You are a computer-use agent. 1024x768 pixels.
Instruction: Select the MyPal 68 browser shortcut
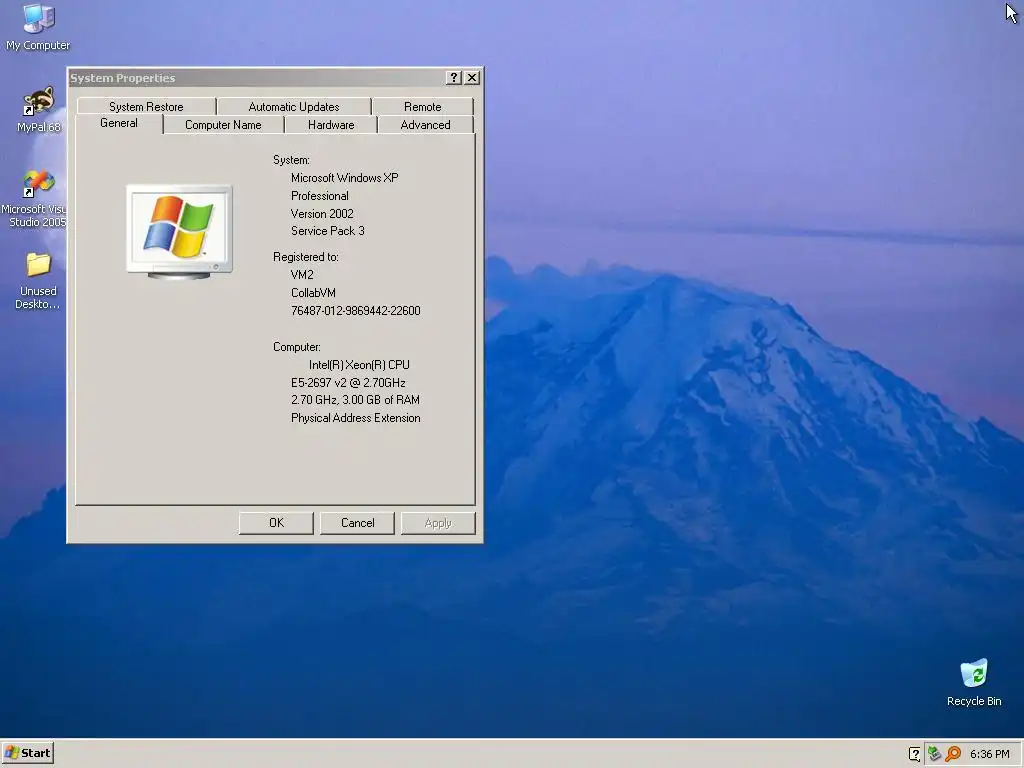39,110
